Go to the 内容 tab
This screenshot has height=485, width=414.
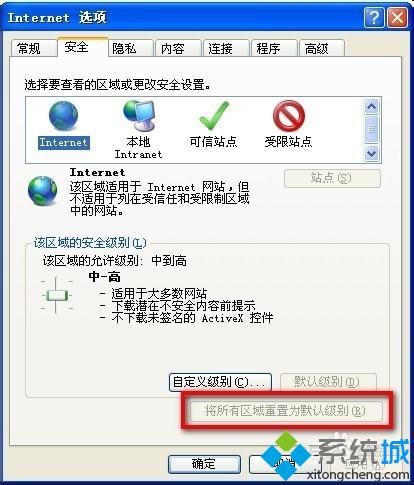(173, 49)
